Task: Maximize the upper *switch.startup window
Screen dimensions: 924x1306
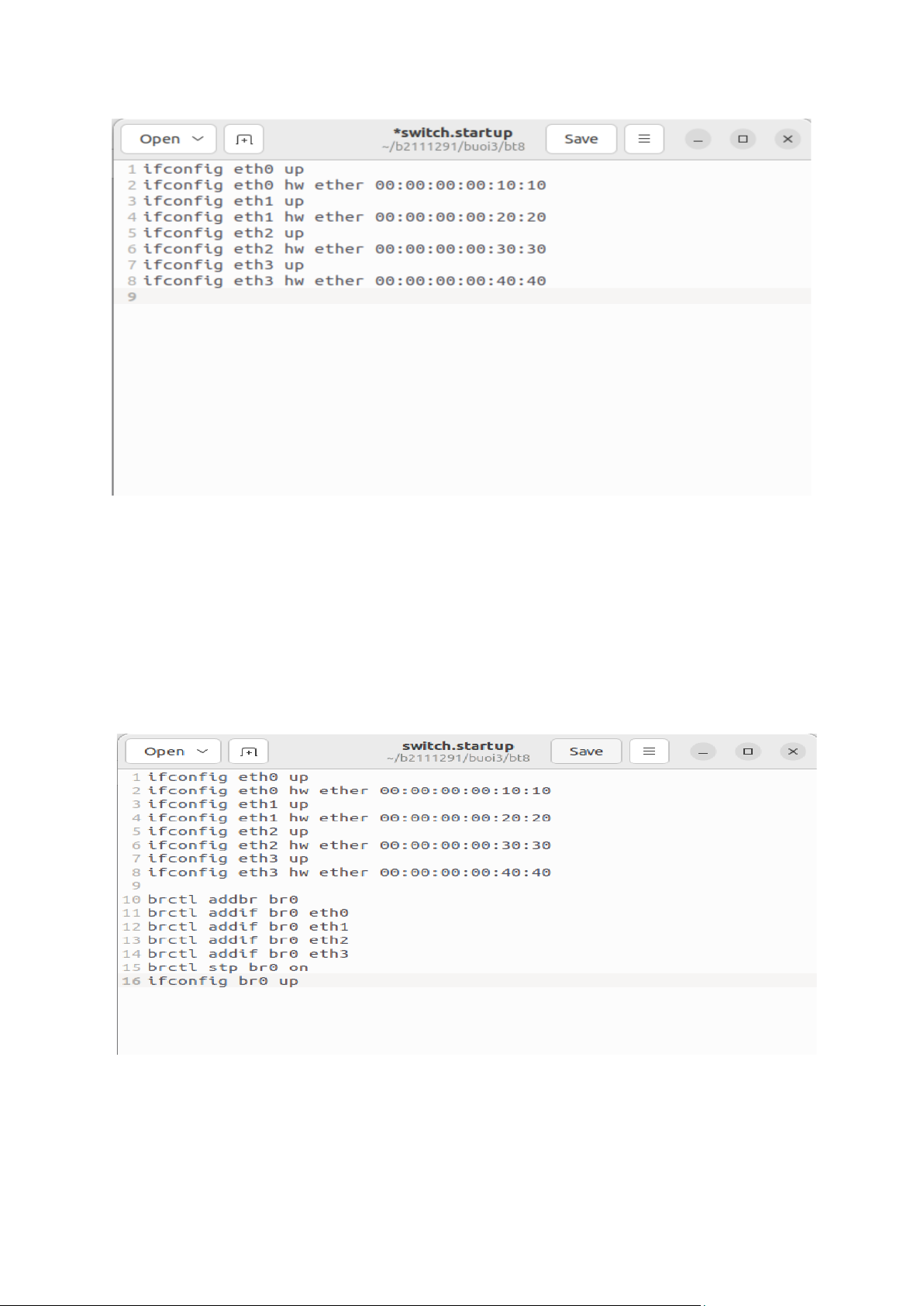Action: coord(743,139)
